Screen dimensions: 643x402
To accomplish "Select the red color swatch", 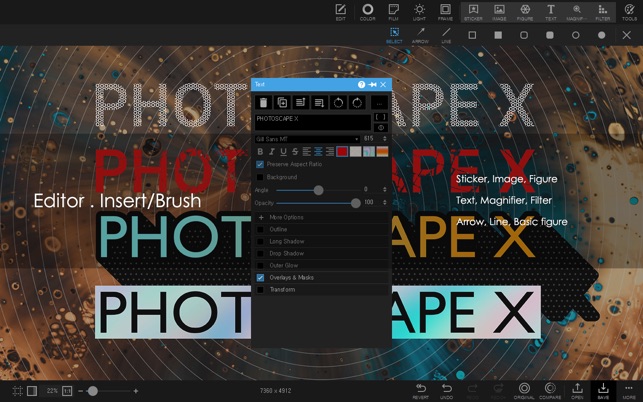I will point(342,152).
